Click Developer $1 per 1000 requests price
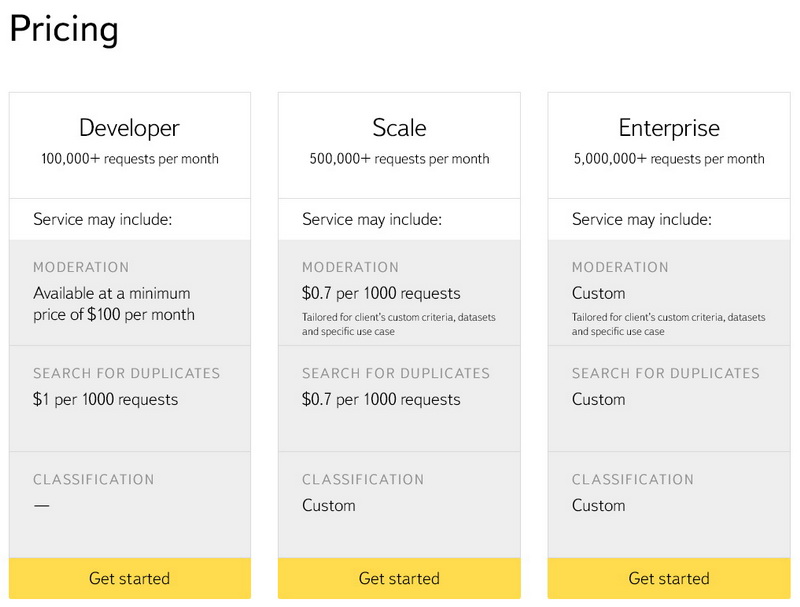Screen dimensions: 800x607 pyautogui.click(x=105, y=400)
